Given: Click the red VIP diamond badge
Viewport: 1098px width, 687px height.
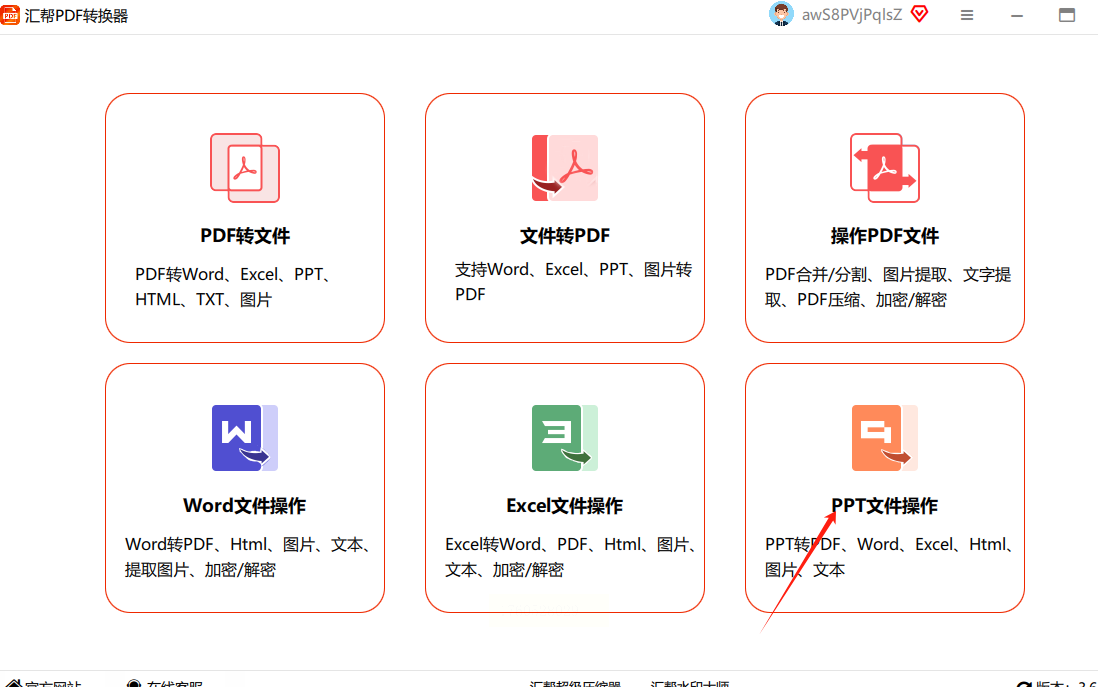Looking at the screenshot, I should (919, 15).
